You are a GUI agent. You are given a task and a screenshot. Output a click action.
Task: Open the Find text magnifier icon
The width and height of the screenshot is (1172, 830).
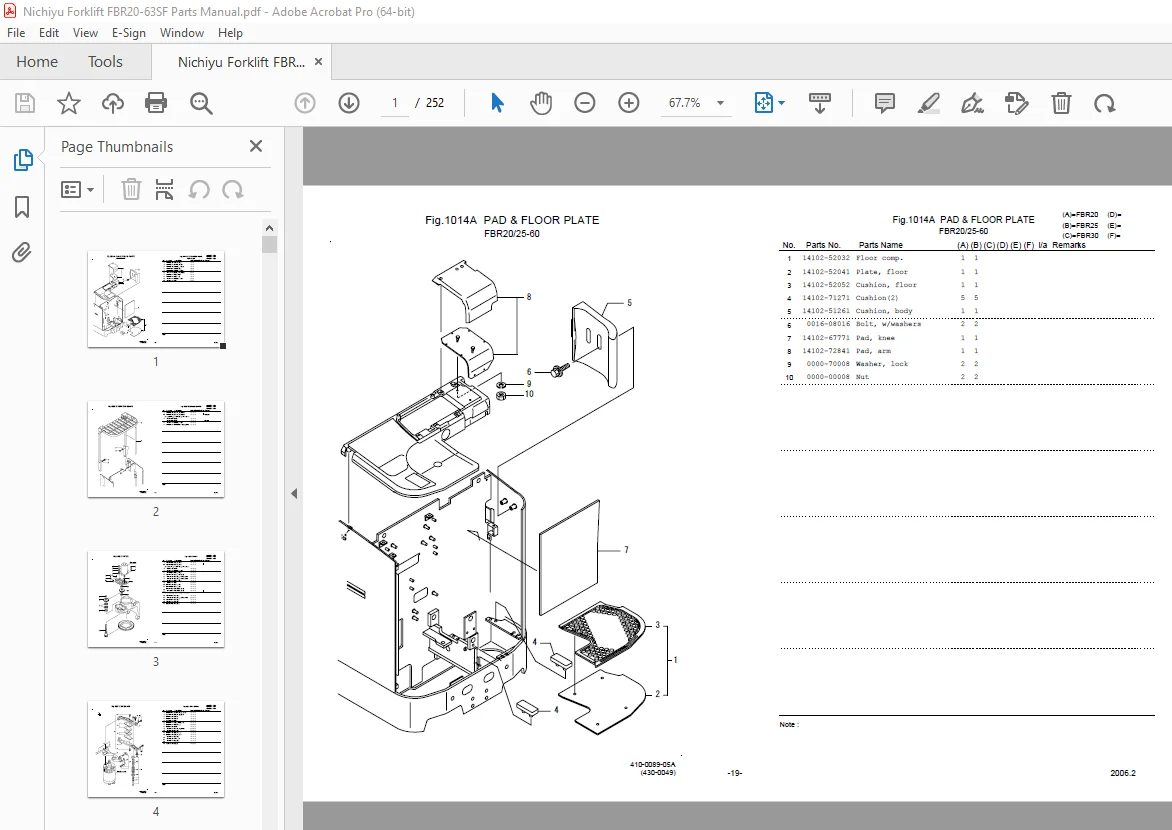pyautogui.click(x=201, y=103)
